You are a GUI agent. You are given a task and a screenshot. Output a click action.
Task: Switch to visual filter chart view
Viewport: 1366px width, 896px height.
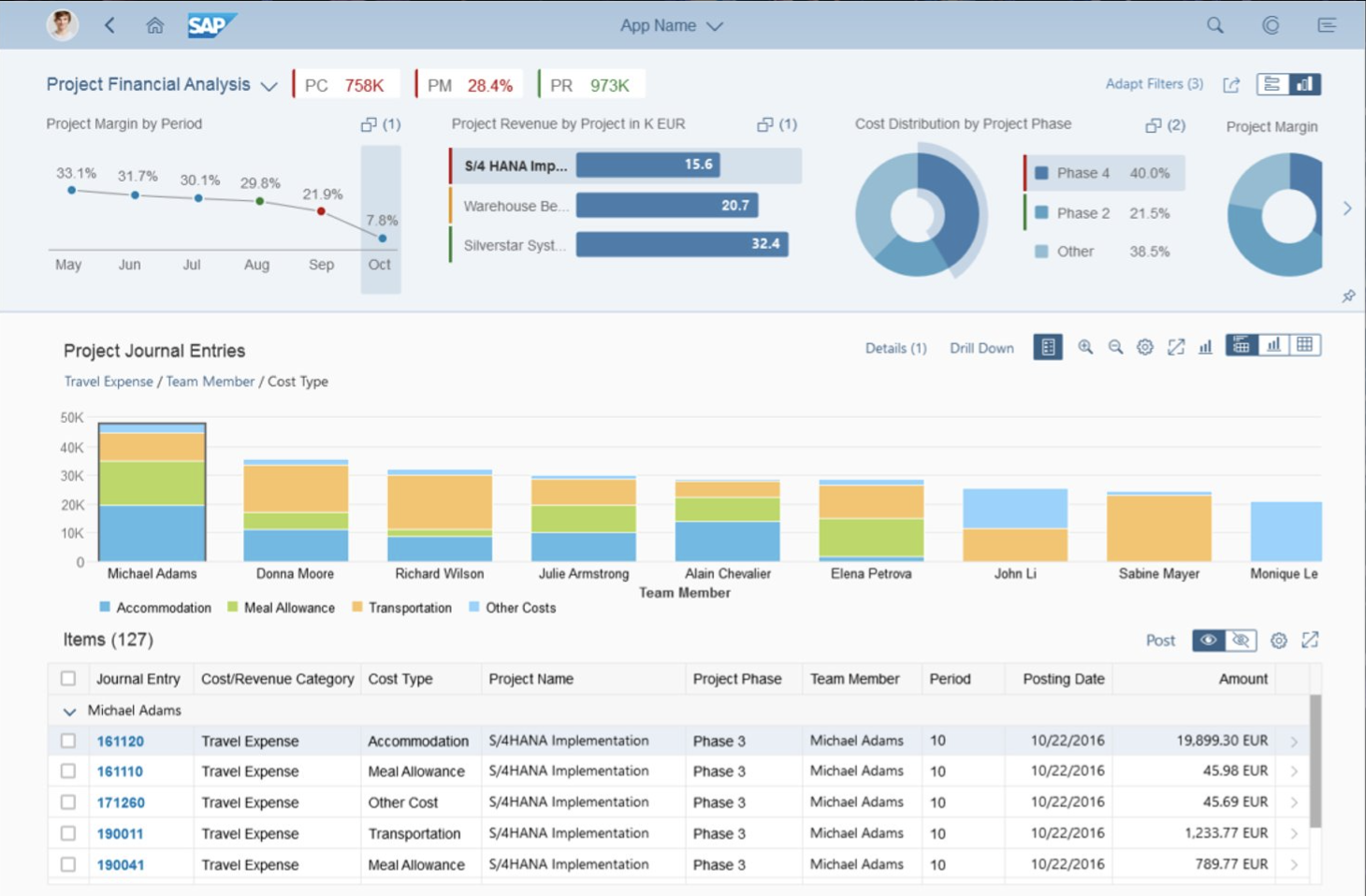(x=1304, y=84)
